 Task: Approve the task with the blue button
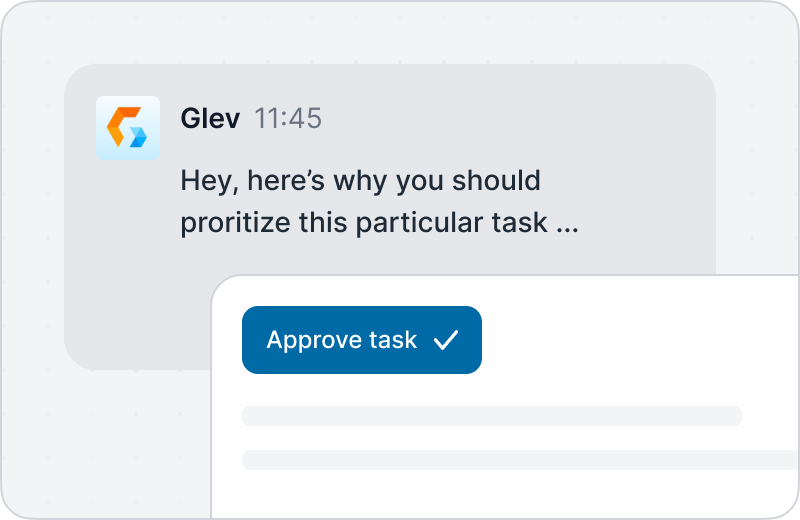tap(362, 340)
